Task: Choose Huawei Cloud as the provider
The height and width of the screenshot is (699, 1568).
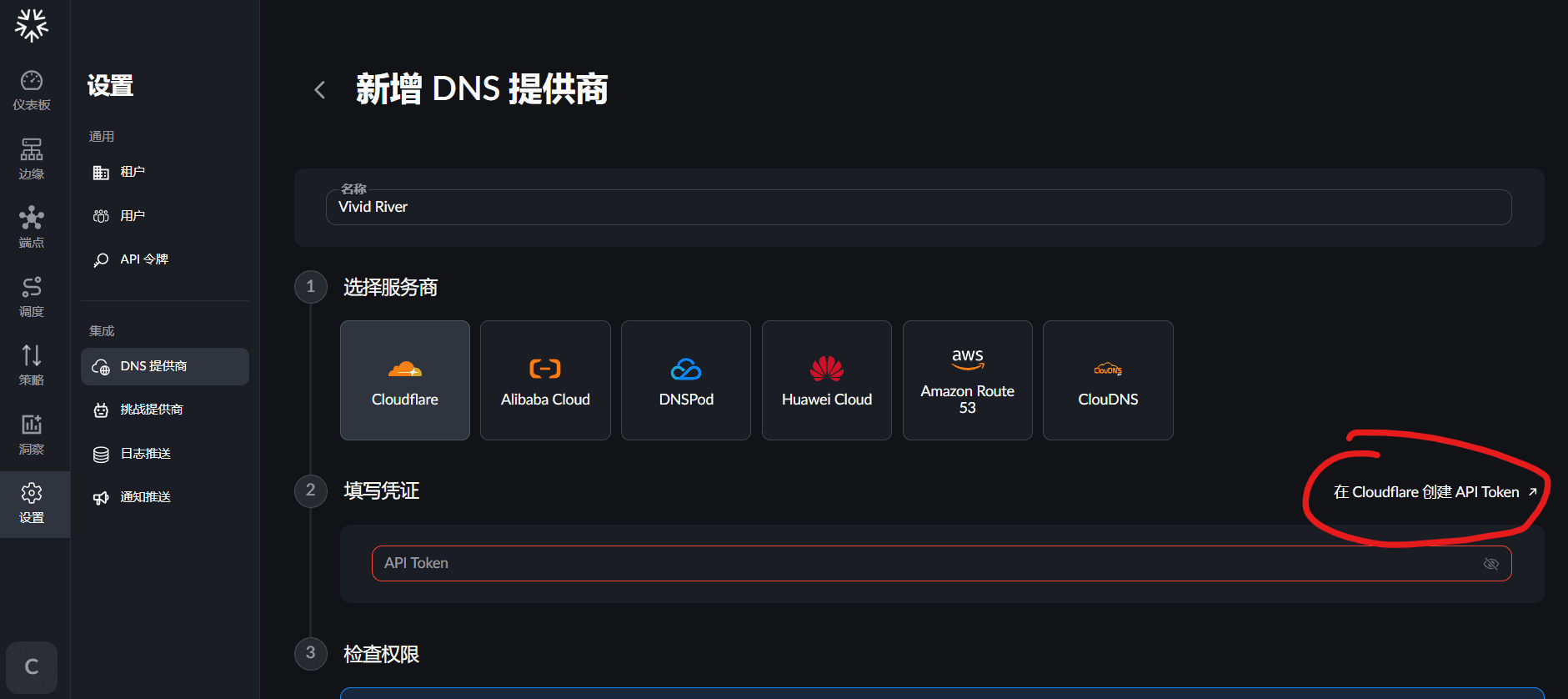Action: click(827, 380)
